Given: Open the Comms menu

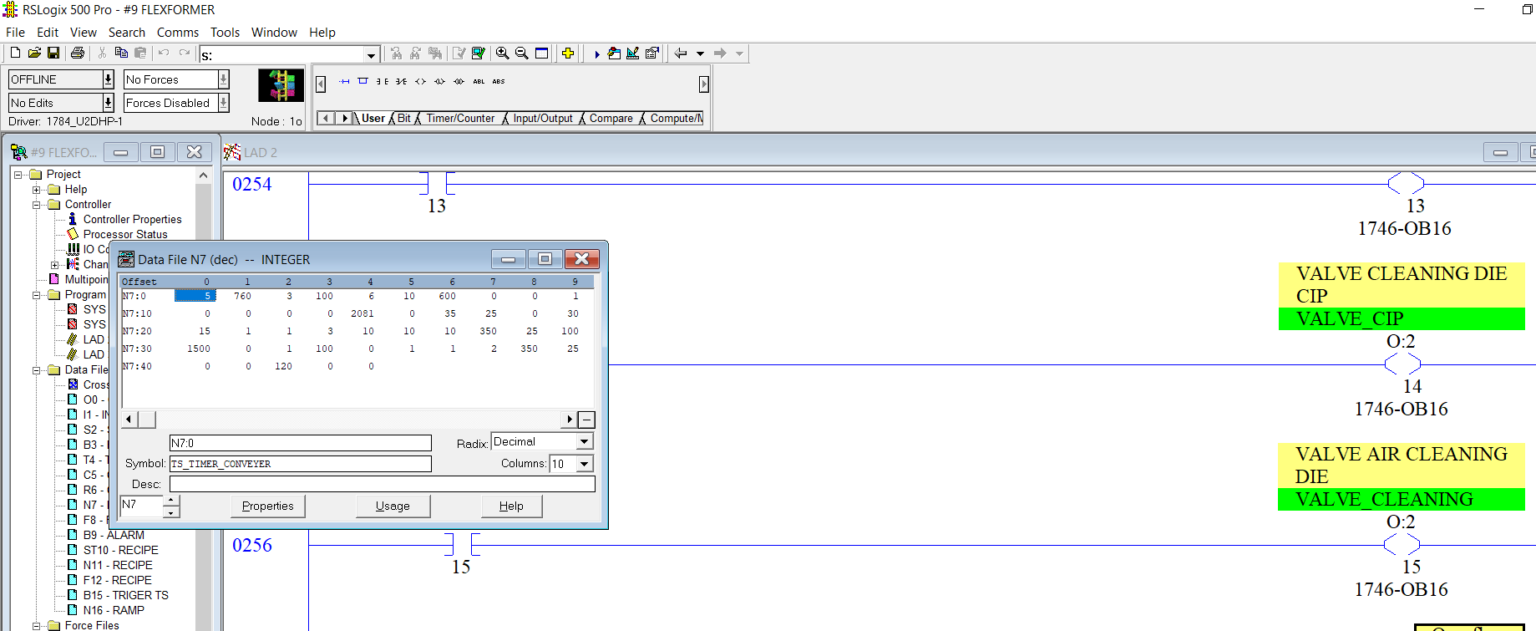Looking at the screenshot, I should (177, 32).
